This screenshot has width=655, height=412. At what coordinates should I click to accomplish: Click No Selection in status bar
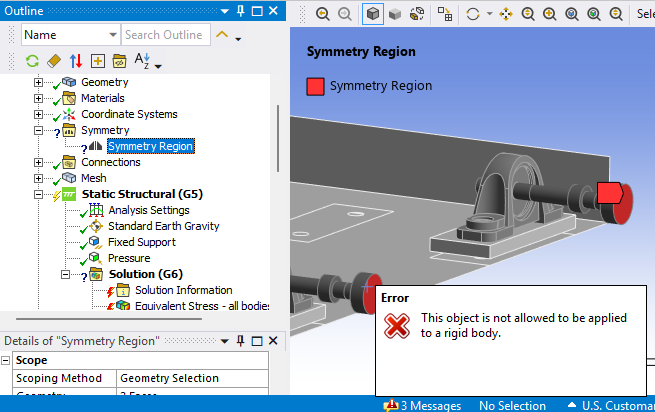[x=512, y=405]
